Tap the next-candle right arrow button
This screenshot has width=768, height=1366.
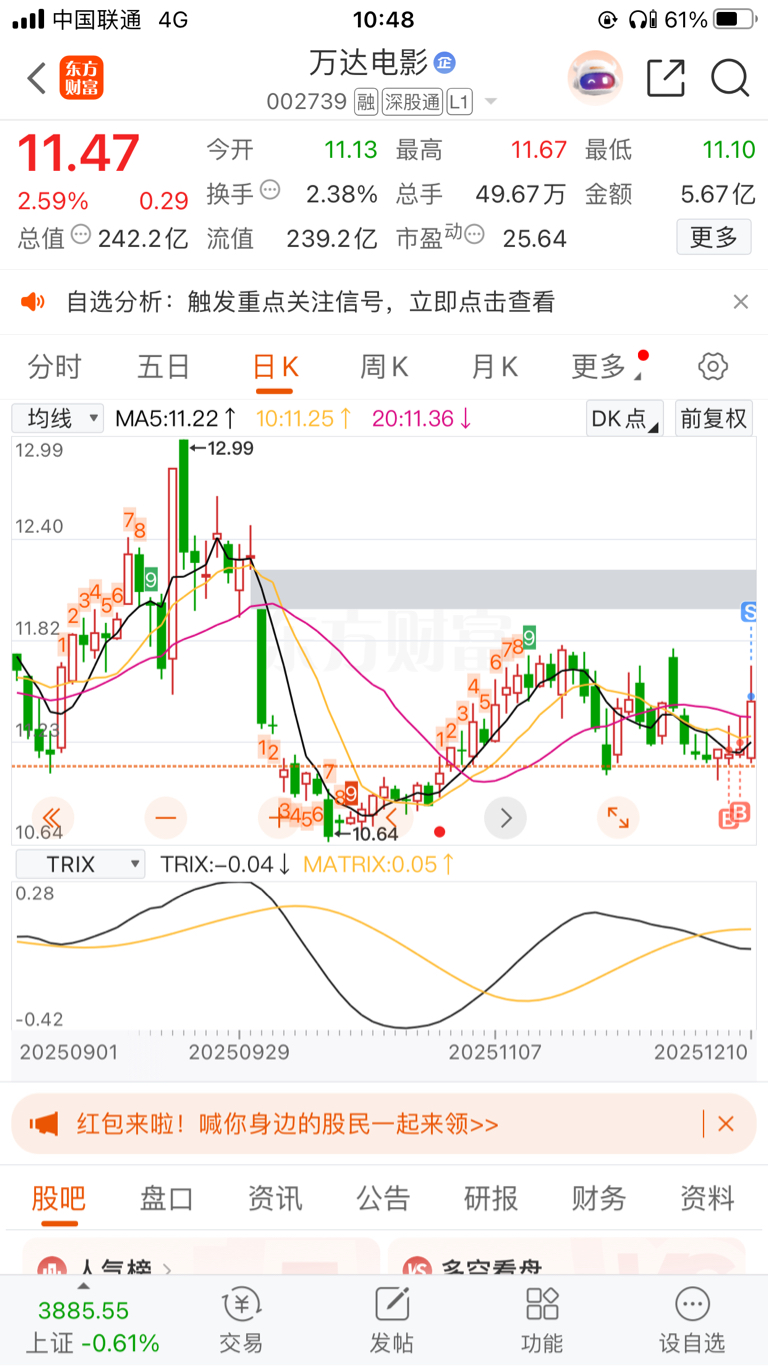click(505, 818)
